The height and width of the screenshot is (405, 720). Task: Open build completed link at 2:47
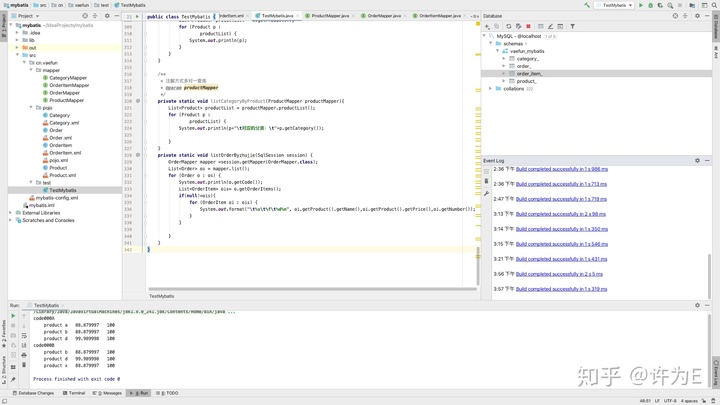561,199
